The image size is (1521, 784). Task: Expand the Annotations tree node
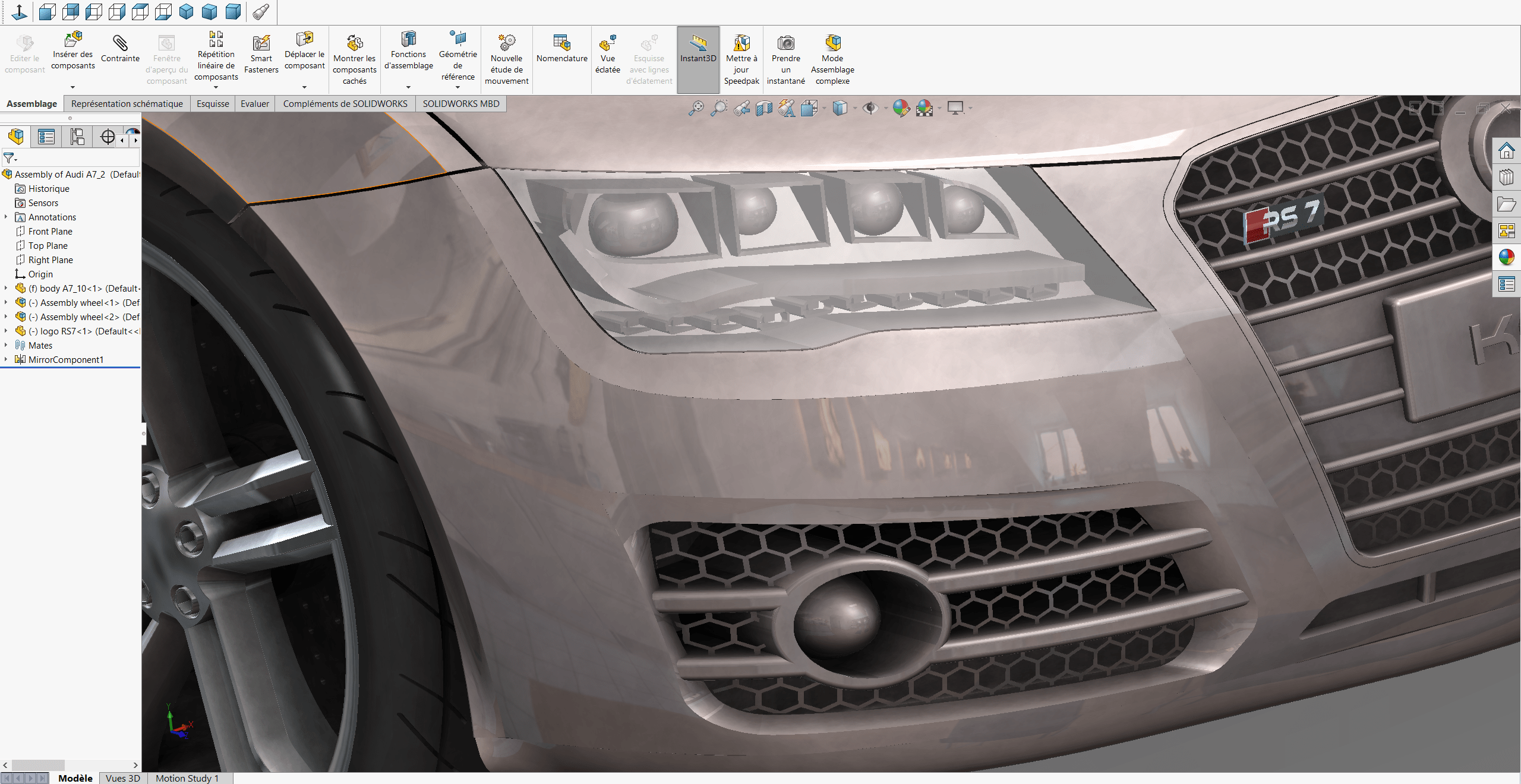point(6,217)
